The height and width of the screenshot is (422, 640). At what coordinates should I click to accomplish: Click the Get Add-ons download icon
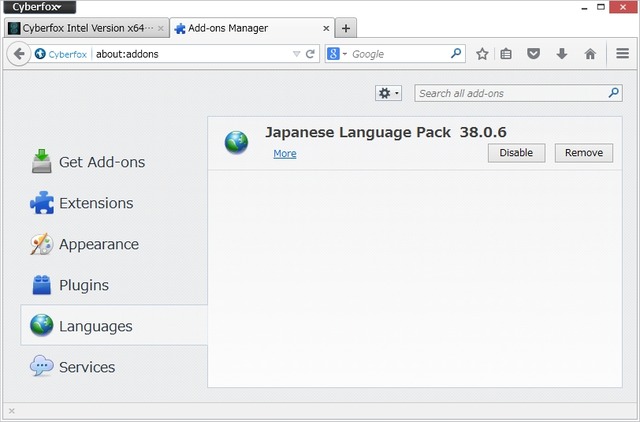coord(42,161)
